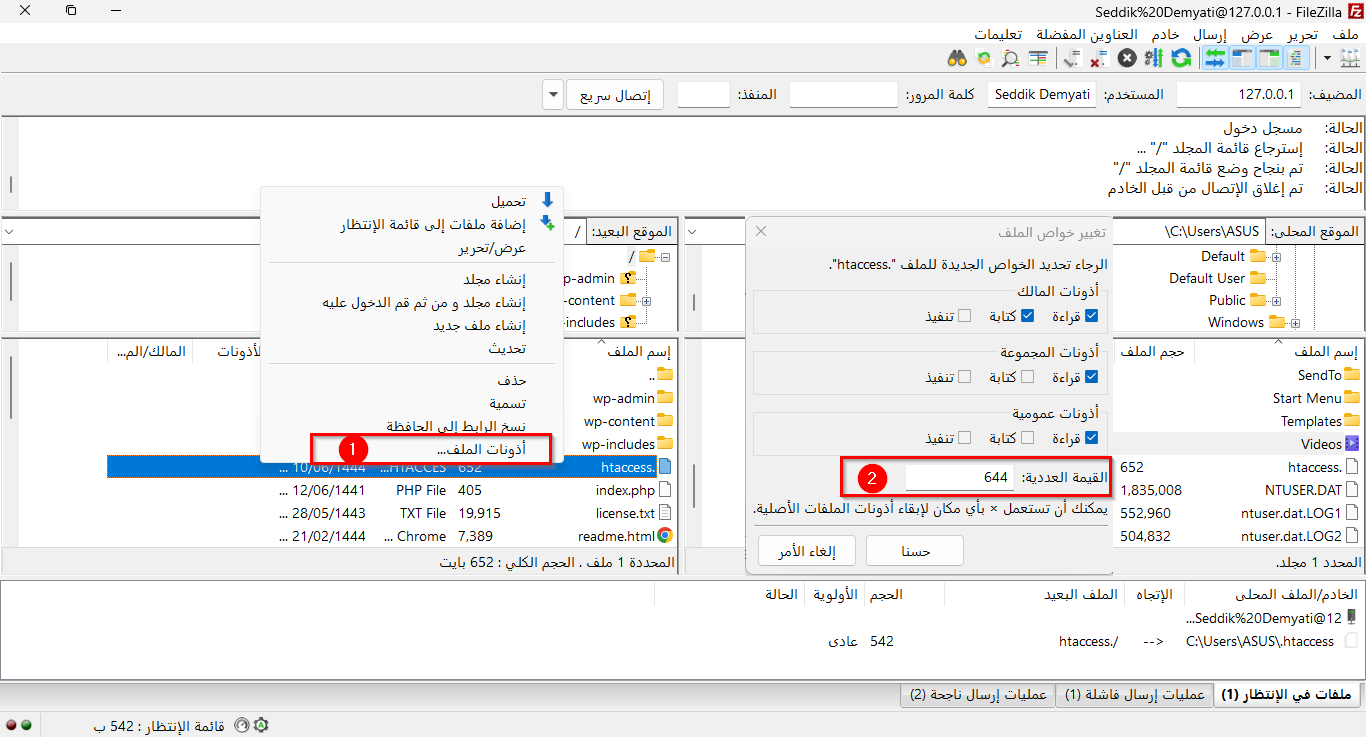Select readme.html in the remote file list
The width and height of the screenshot is (1366, 737).
pyautogui.click(x=616, y=536)
